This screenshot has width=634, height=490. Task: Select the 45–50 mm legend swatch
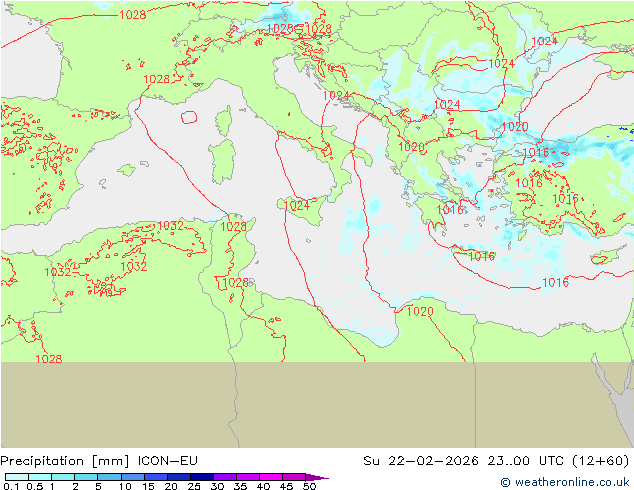(294, 477)
